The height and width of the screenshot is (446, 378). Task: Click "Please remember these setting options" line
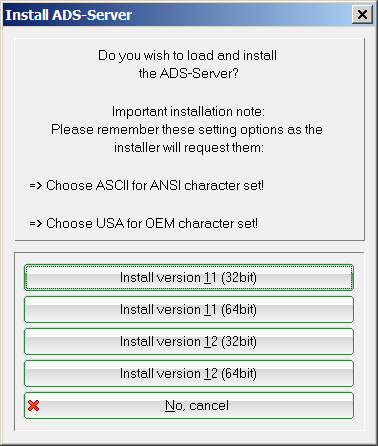187,129
